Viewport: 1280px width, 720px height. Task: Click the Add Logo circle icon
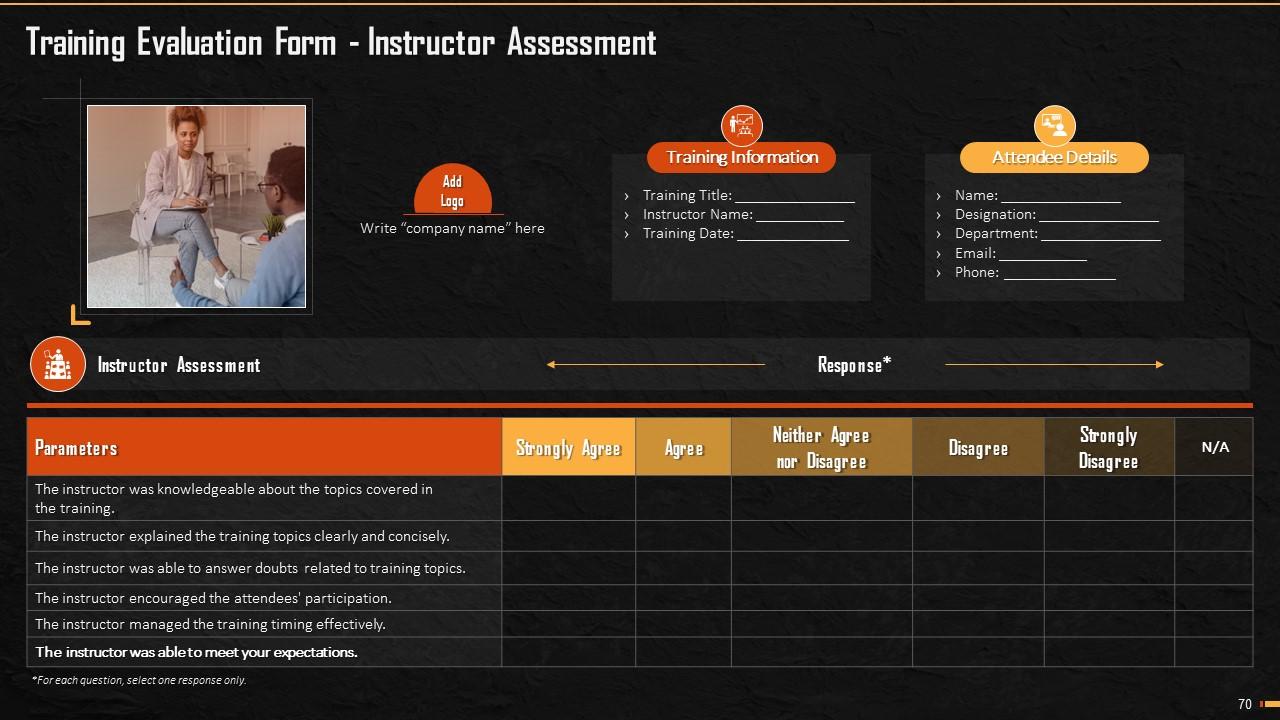452,189
